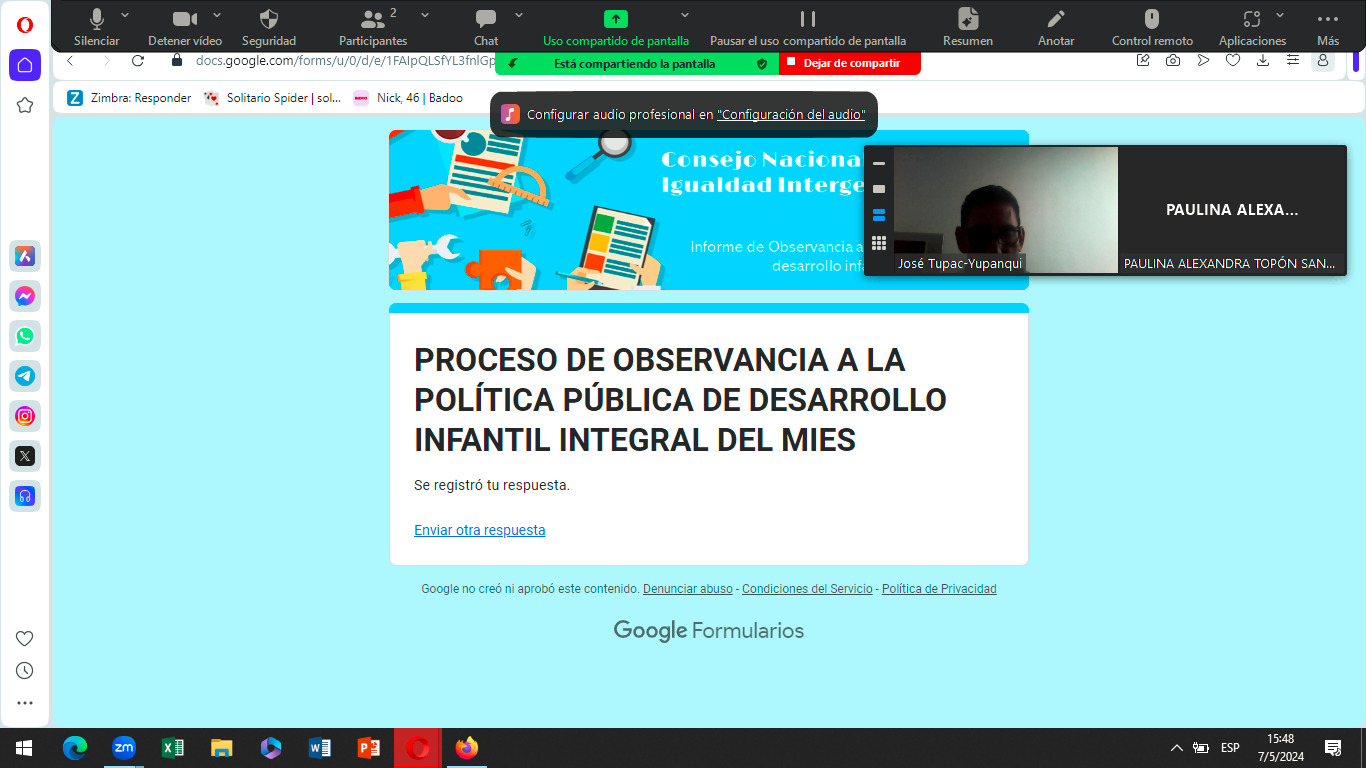
Task: Click the José Tupac-Yupanqui video thumbnail
Action: (x=1005, y=210)
